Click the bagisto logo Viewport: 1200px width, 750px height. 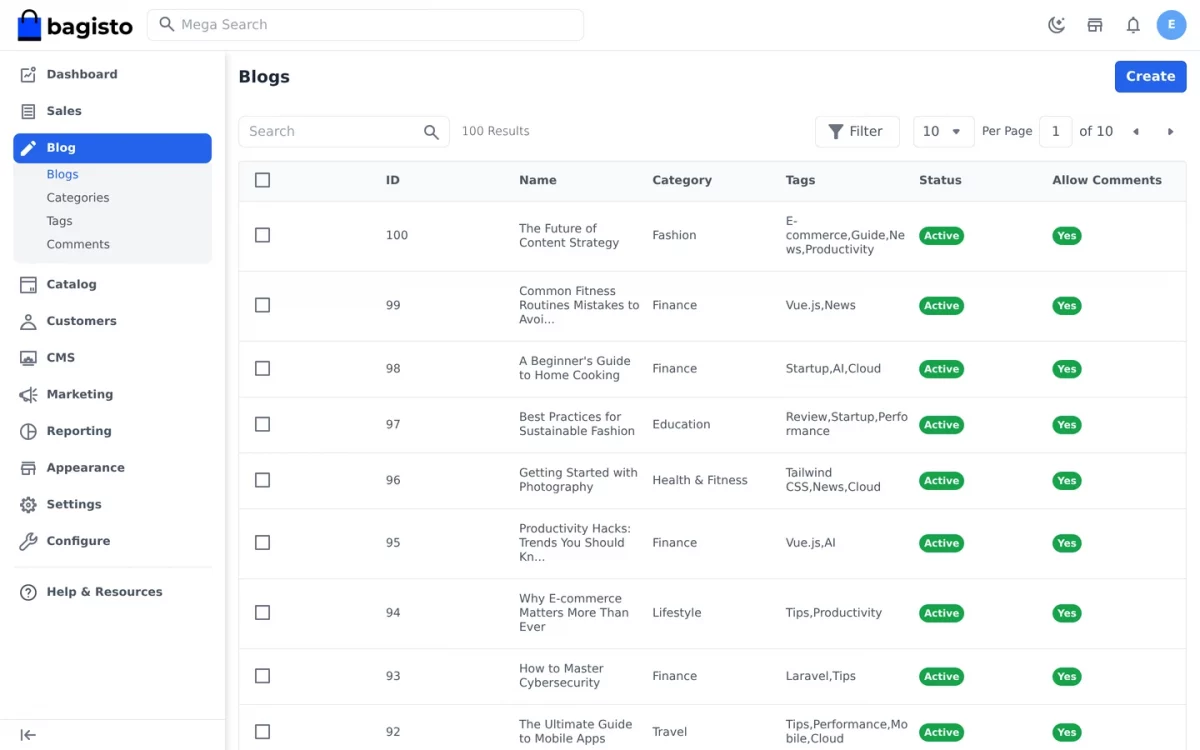tap(75, 25)
